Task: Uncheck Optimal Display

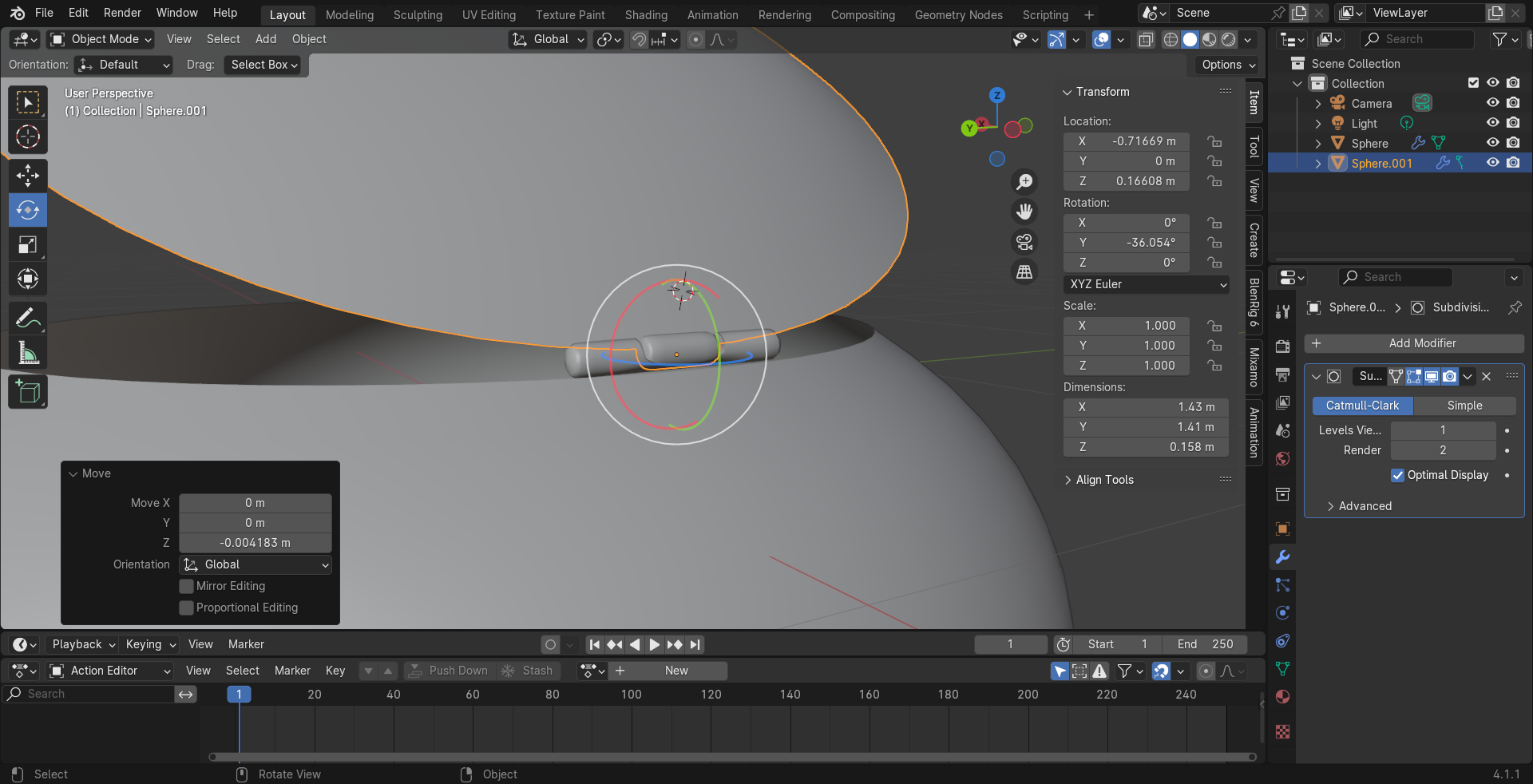Action: 1397,475
